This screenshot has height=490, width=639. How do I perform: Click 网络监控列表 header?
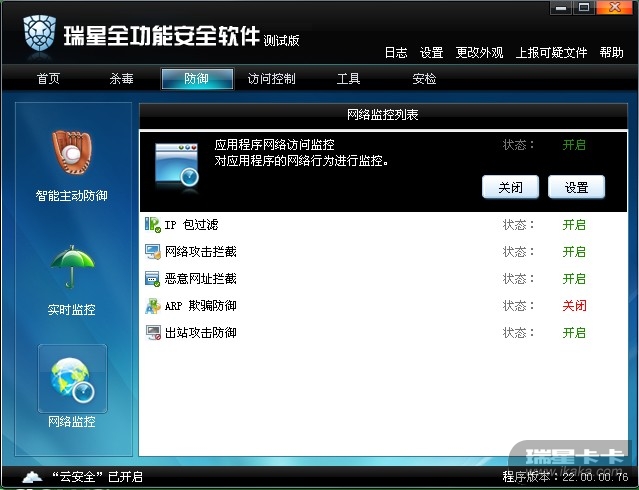pos(383,115)
